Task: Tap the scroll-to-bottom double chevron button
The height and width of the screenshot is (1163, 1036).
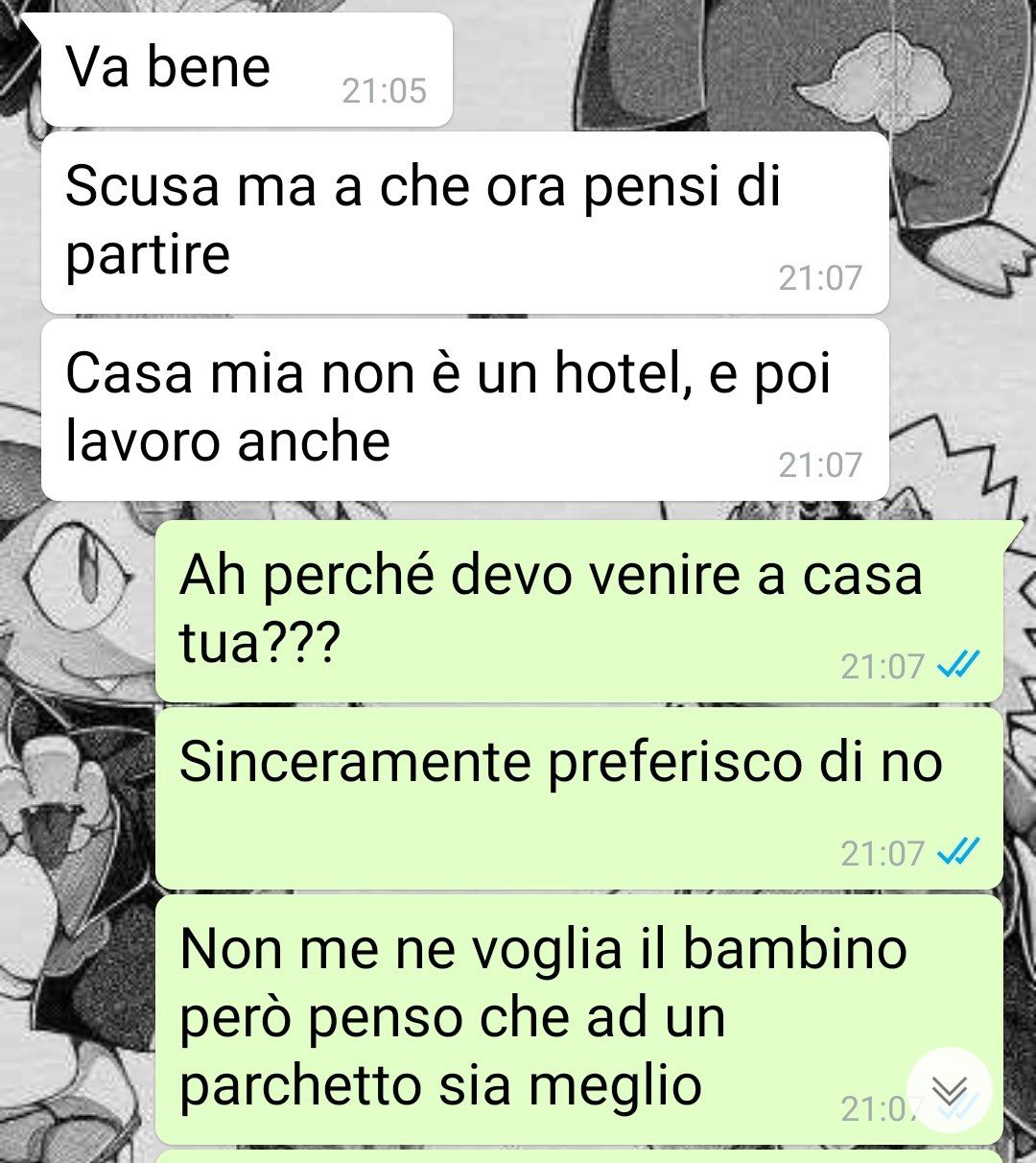Action: click(x=950, y=1089)
